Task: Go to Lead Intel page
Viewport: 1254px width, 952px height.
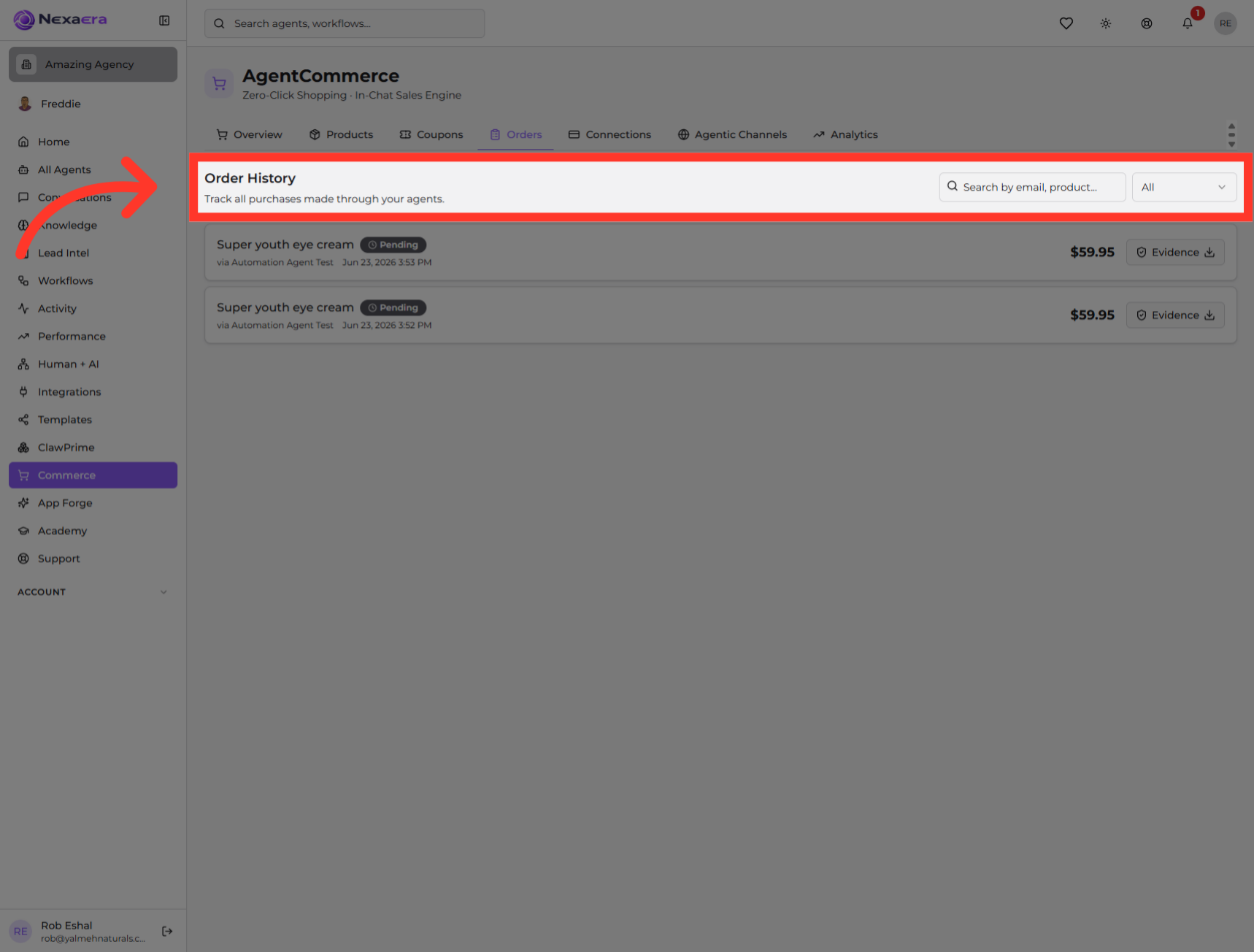Action: pyautogui.click(x=93, y=253)
